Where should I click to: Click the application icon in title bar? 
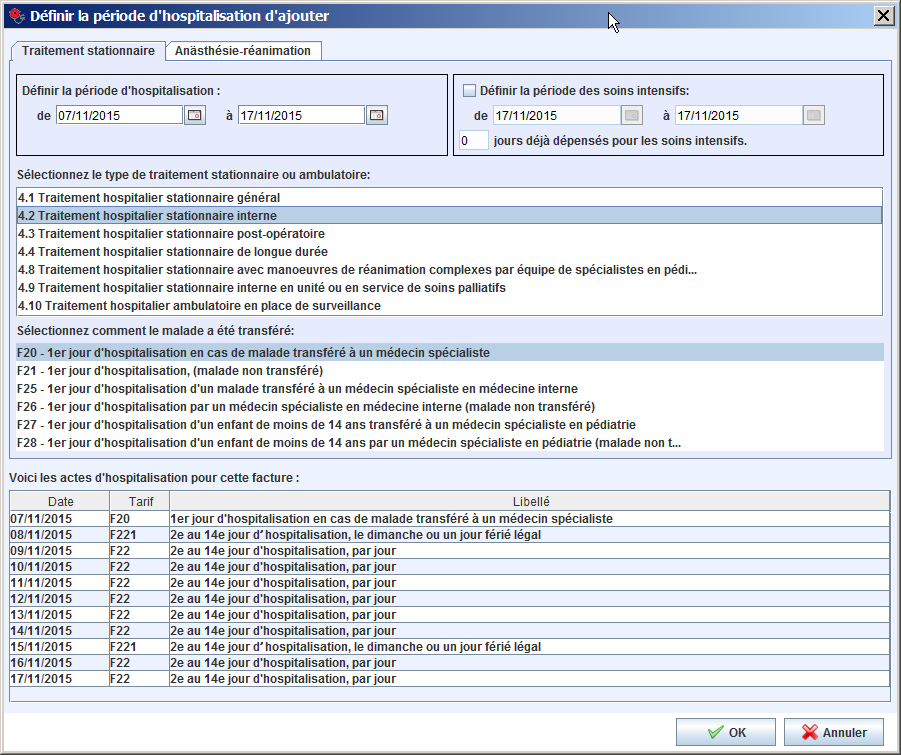click(x=16, y=16)
